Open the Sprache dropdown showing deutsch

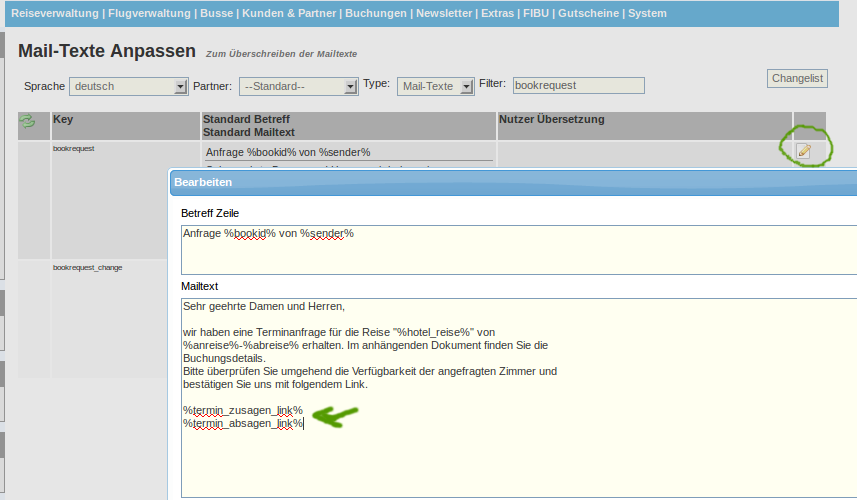[128, 87]
